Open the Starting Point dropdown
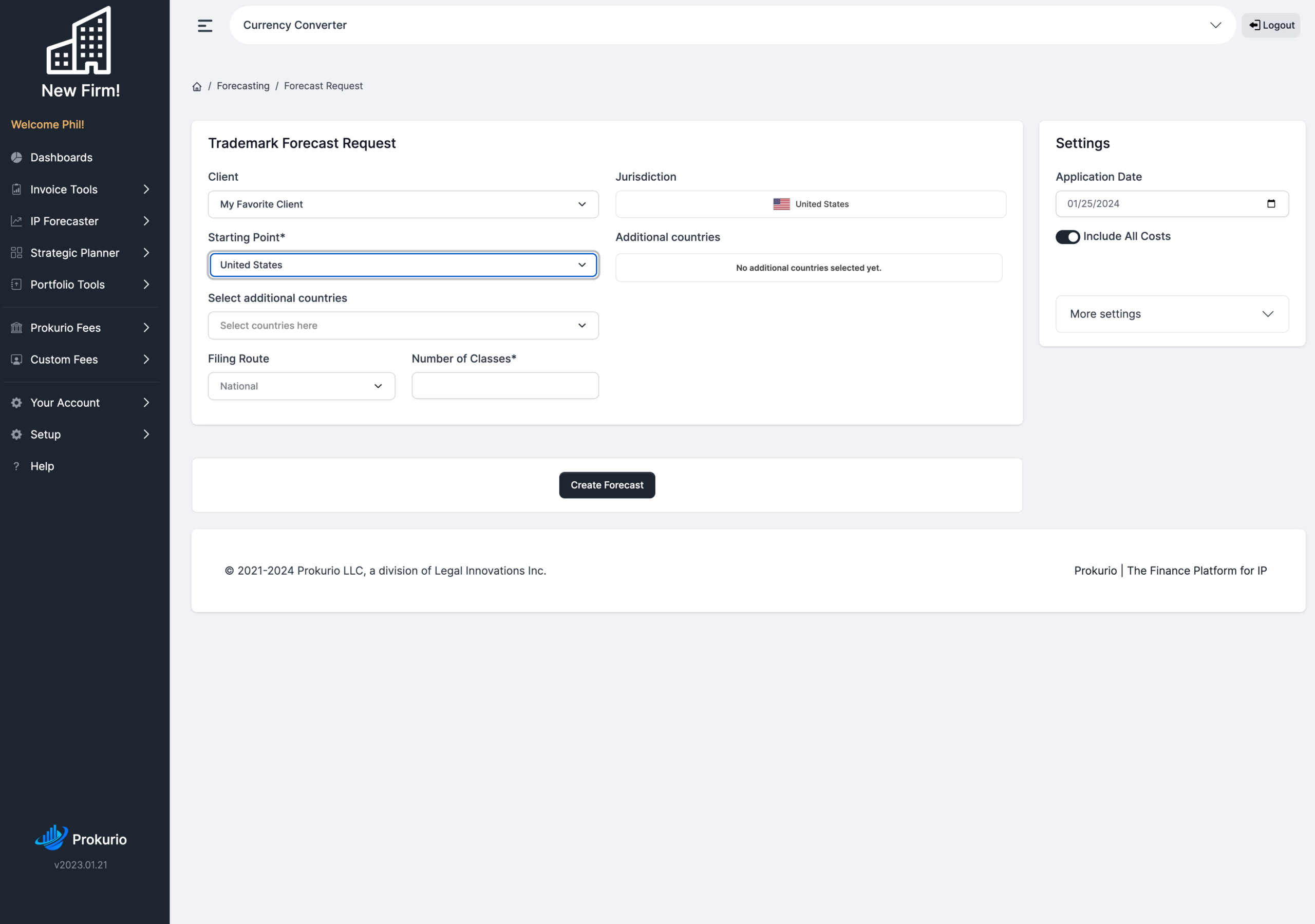Screen dimensions: 1315x924 coord(403,265)
